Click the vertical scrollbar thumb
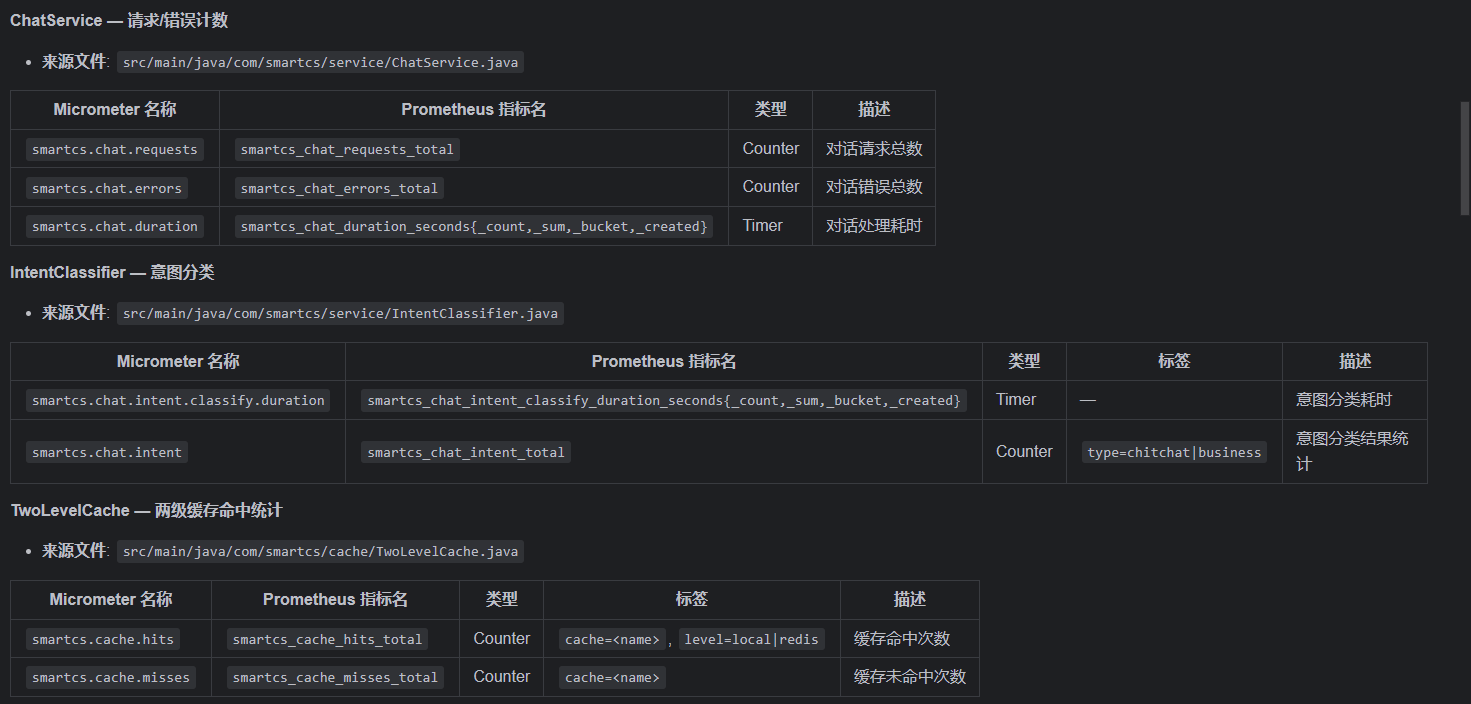 point(1464,157)
